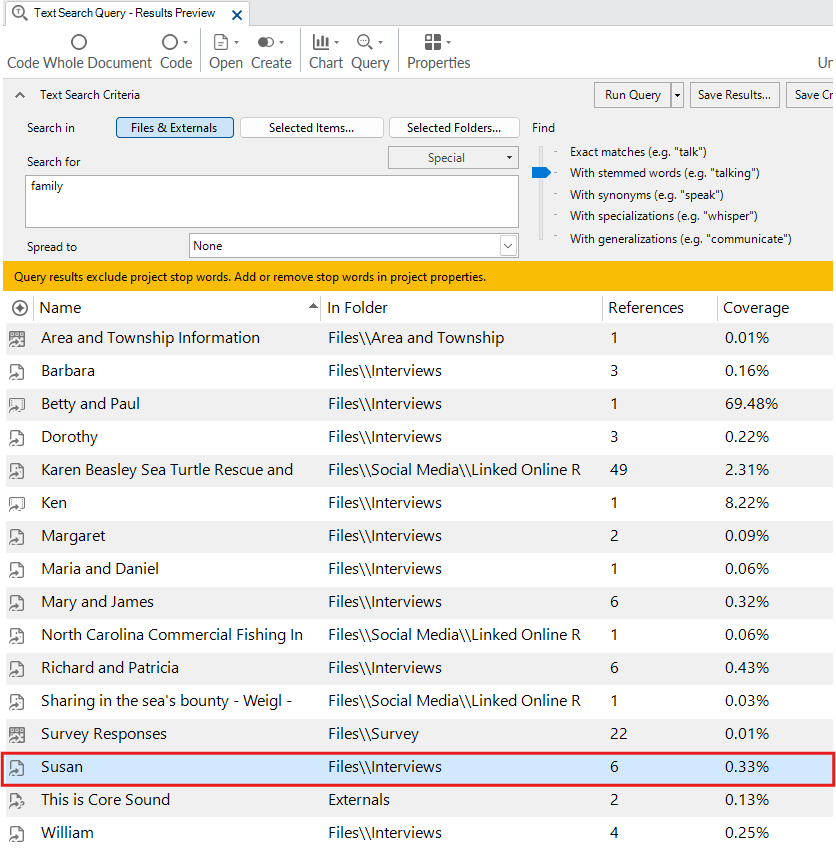Toggle the Files & Externals search scope
The width and height of the screenshot is (836, 852).
174,128
